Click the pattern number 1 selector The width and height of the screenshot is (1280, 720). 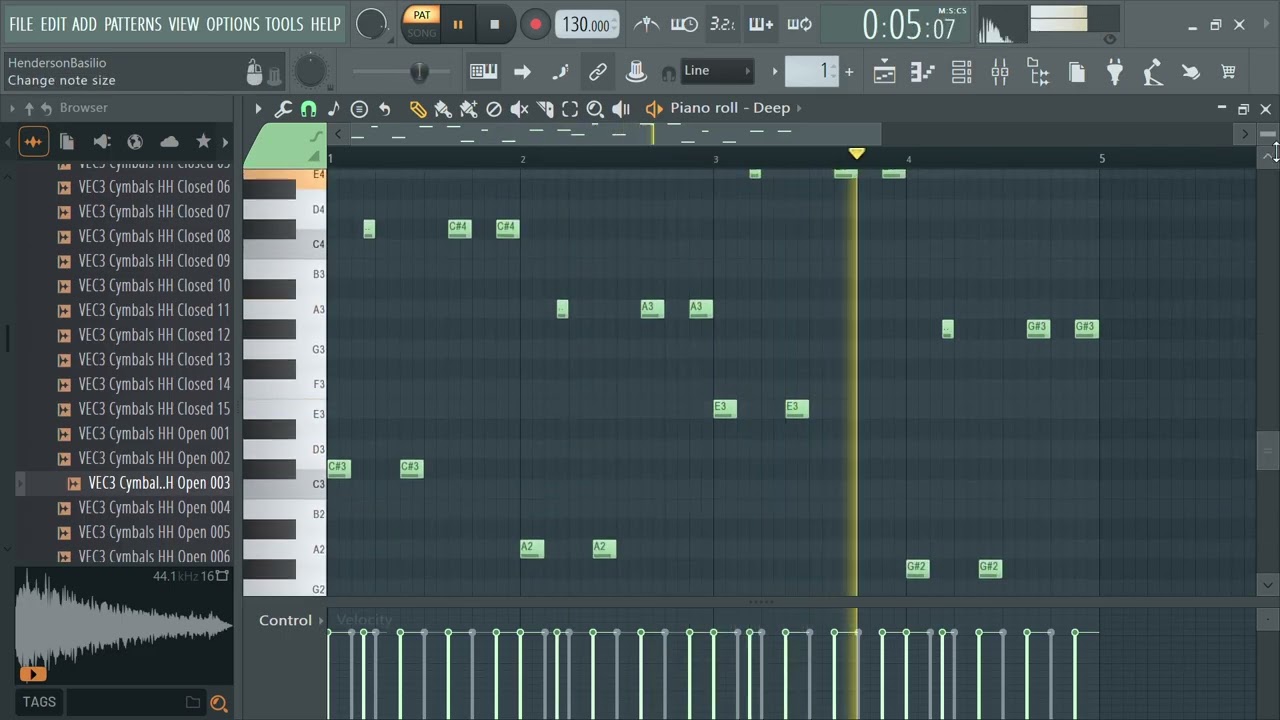pyautogui.click(x=811, y=71)
